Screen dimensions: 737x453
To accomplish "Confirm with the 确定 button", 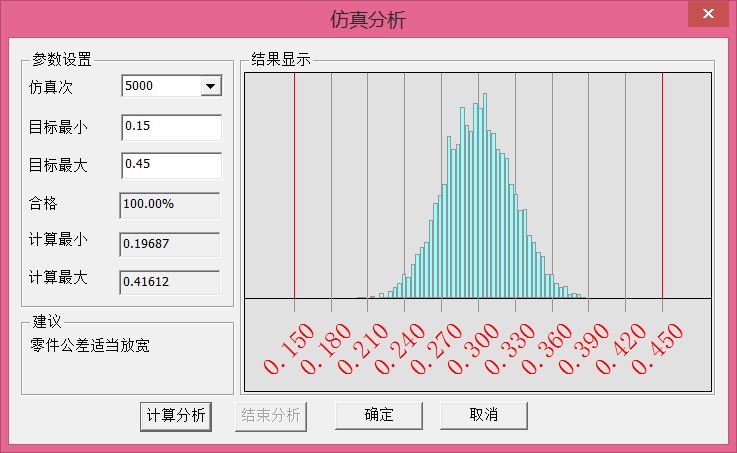I will coord(379,415).
